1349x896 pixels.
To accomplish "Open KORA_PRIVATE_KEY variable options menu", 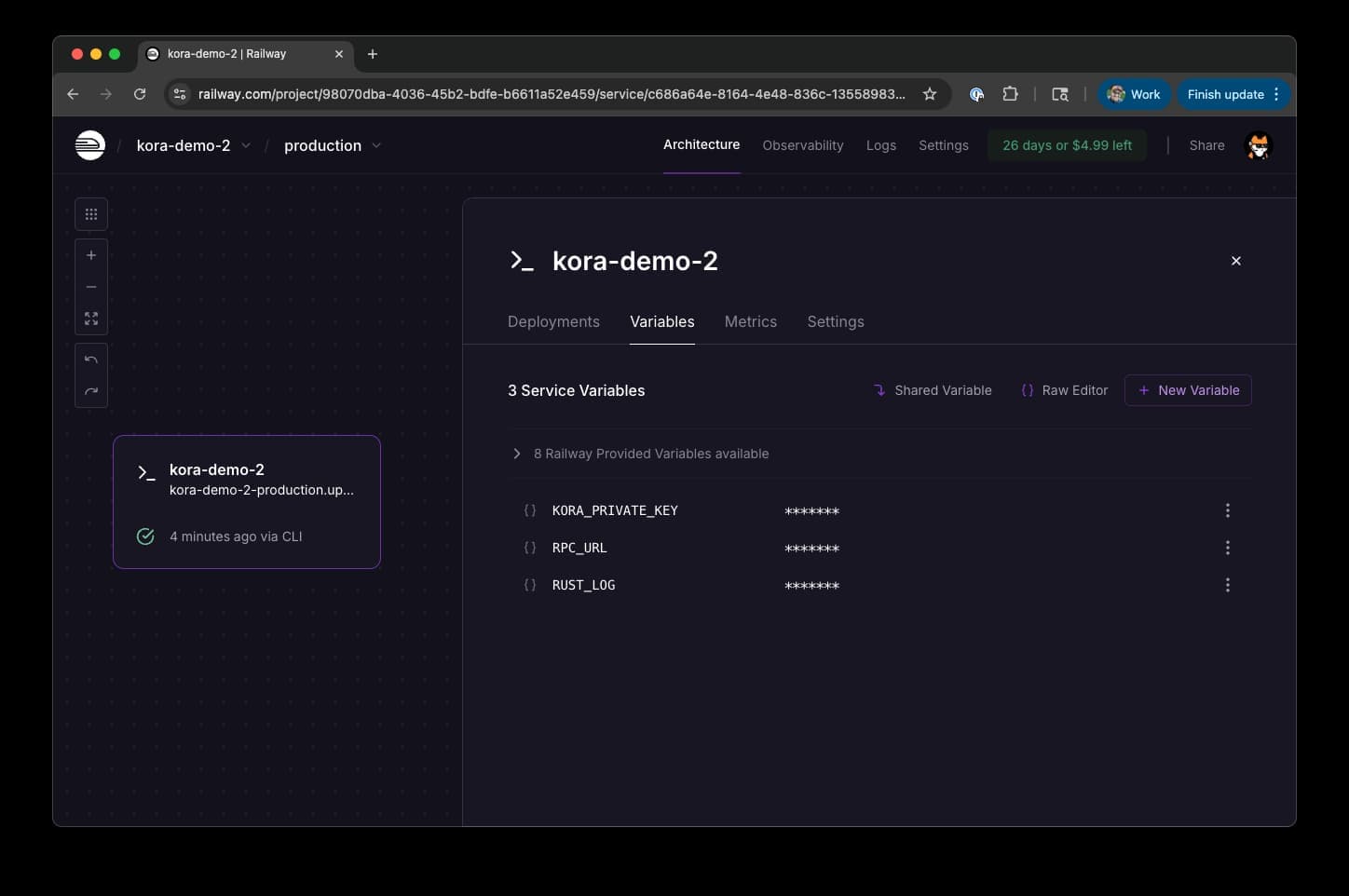I will point(1227,510).
